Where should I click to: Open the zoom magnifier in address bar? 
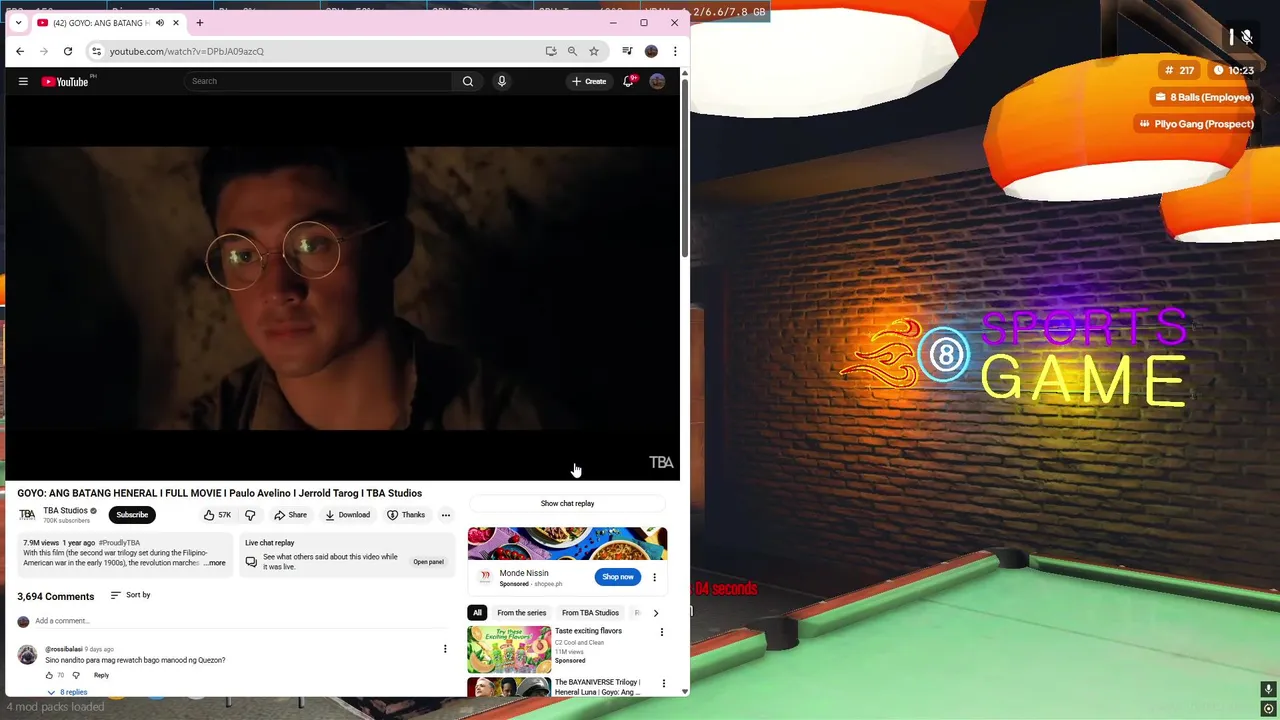coord(572,51)
